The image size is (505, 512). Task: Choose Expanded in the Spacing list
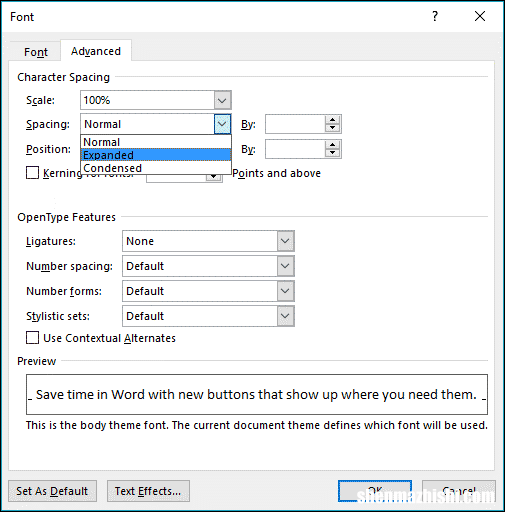pyautogui.click(x=156, y=155)
